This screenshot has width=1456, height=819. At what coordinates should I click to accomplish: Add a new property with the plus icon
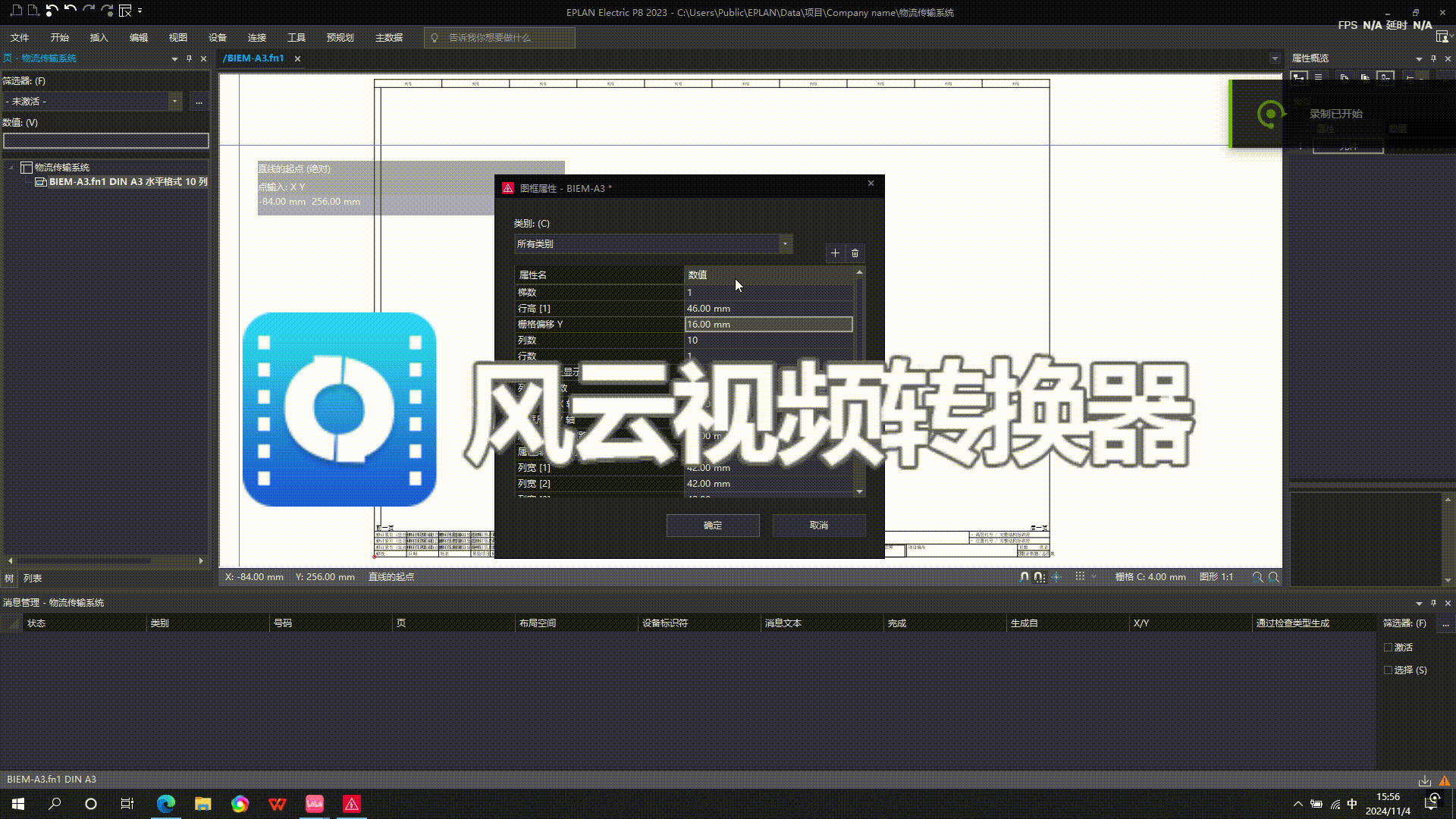point(835,253)
